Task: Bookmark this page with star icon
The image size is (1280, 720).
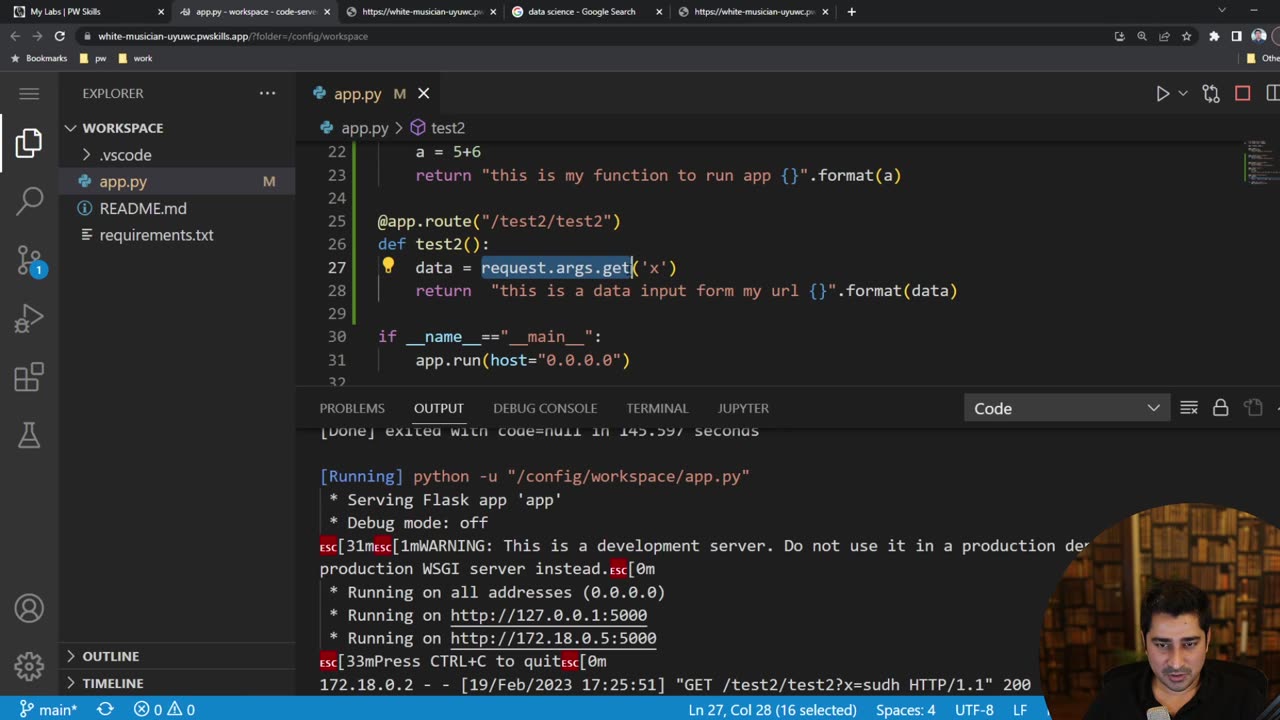Action: 1186,36
